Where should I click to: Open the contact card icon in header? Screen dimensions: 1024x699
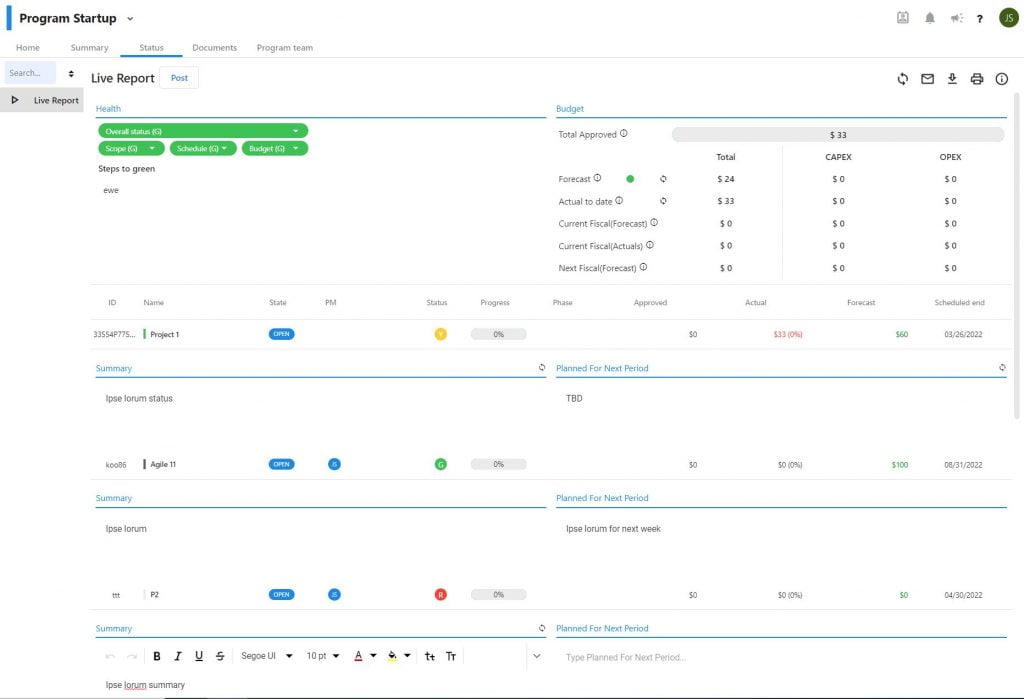(x=903, y=18)
